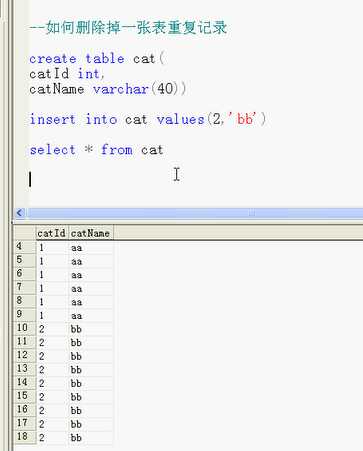Screen dimensions: 363x451
Task: Select result row header 8
Action: (x=24, y=301)
